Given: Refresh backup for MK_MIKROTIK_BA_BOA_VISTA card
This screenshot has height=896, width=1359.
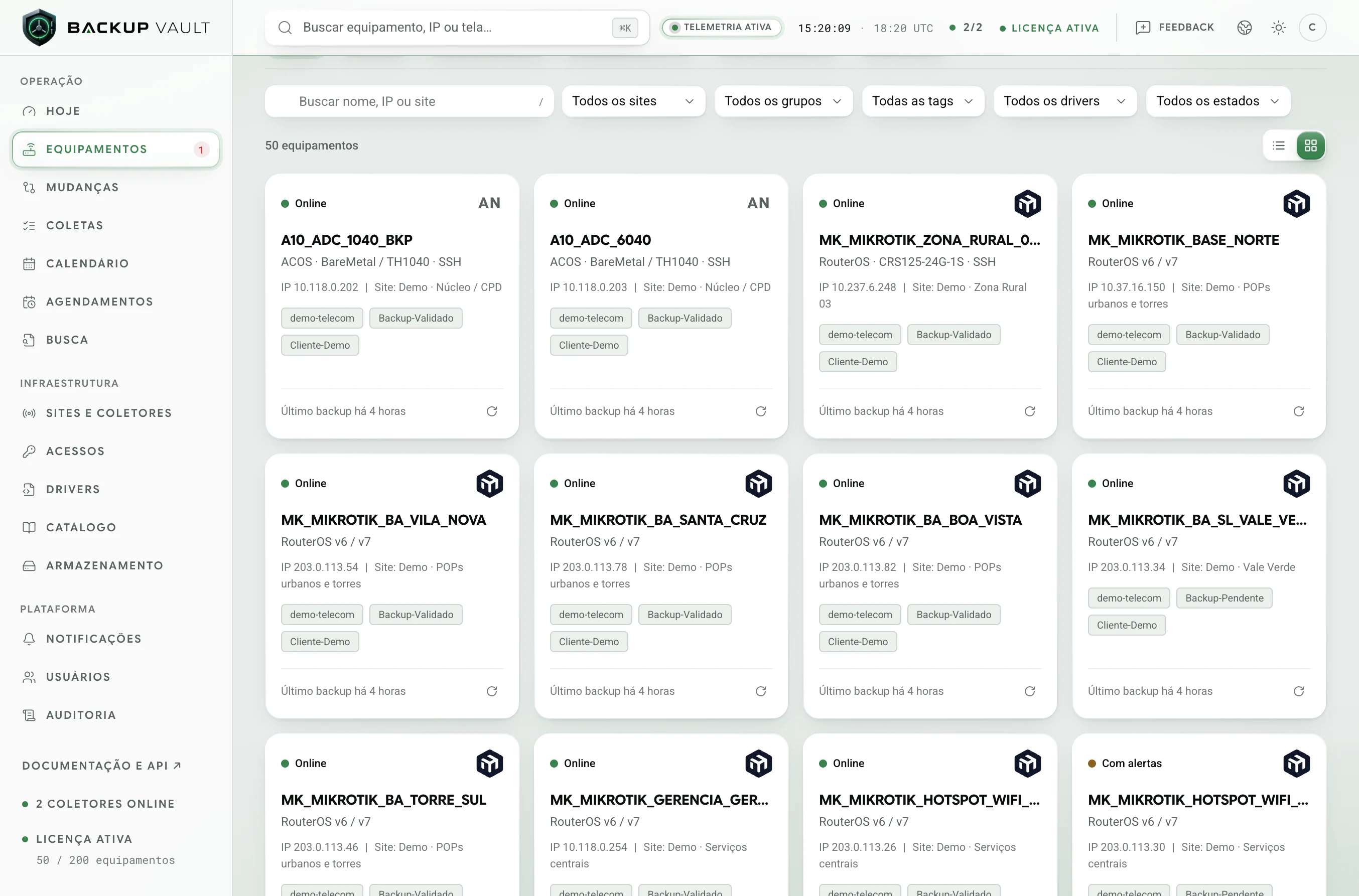Looking at the screenshot, I should tap(1030, 691).
